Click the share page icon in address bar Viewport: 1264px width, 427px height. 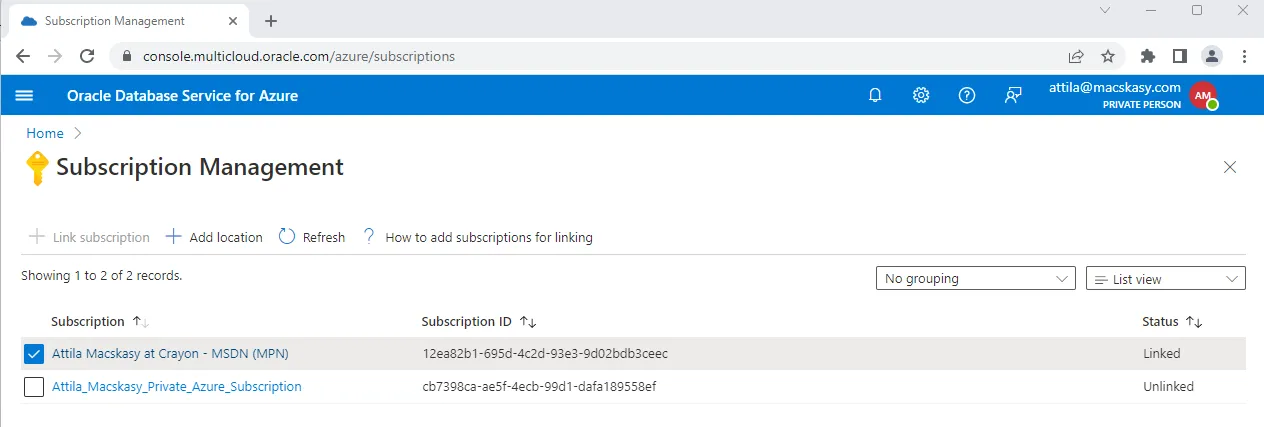(x=1076, y=56)
